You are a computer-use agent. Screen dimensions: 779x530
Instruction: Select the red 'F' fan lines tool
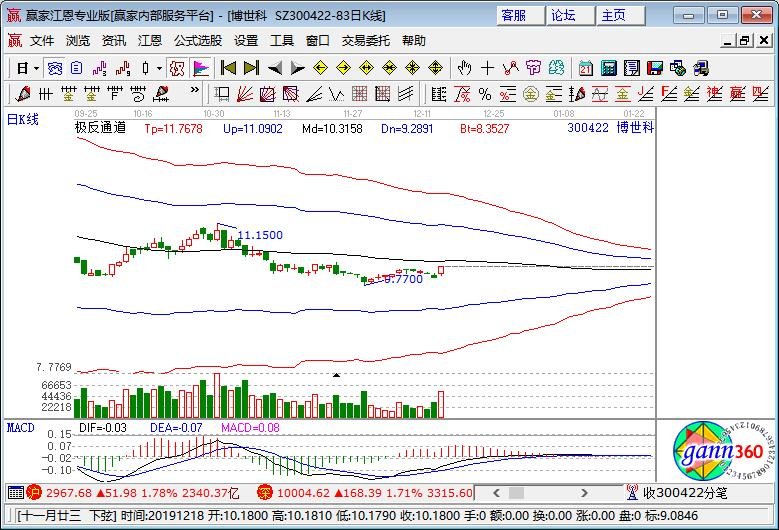click(x=669, y=94)
